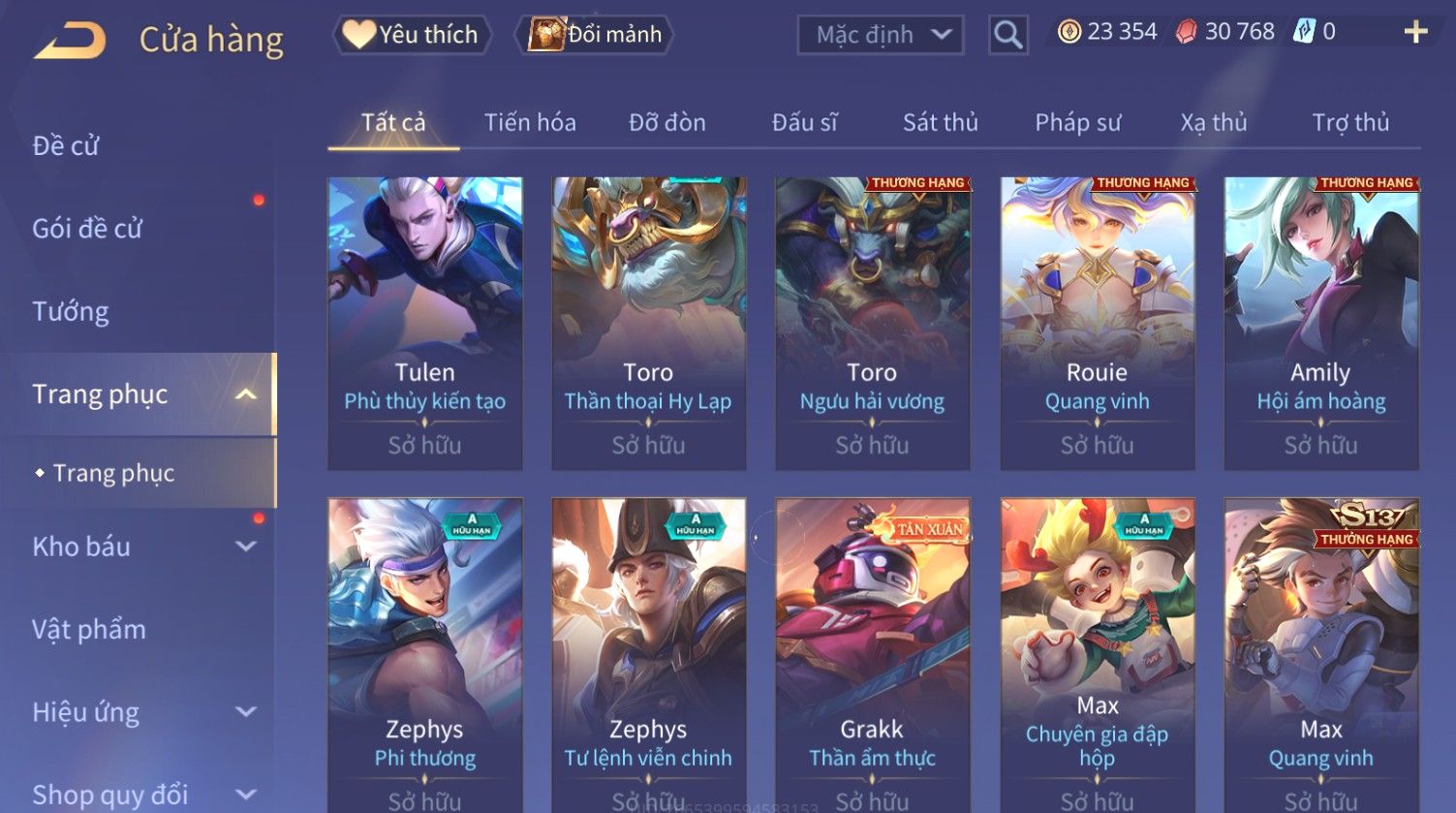Open Yêu thích favorites heart button
Screen dimensions: 1456x813
pos(412,35)
